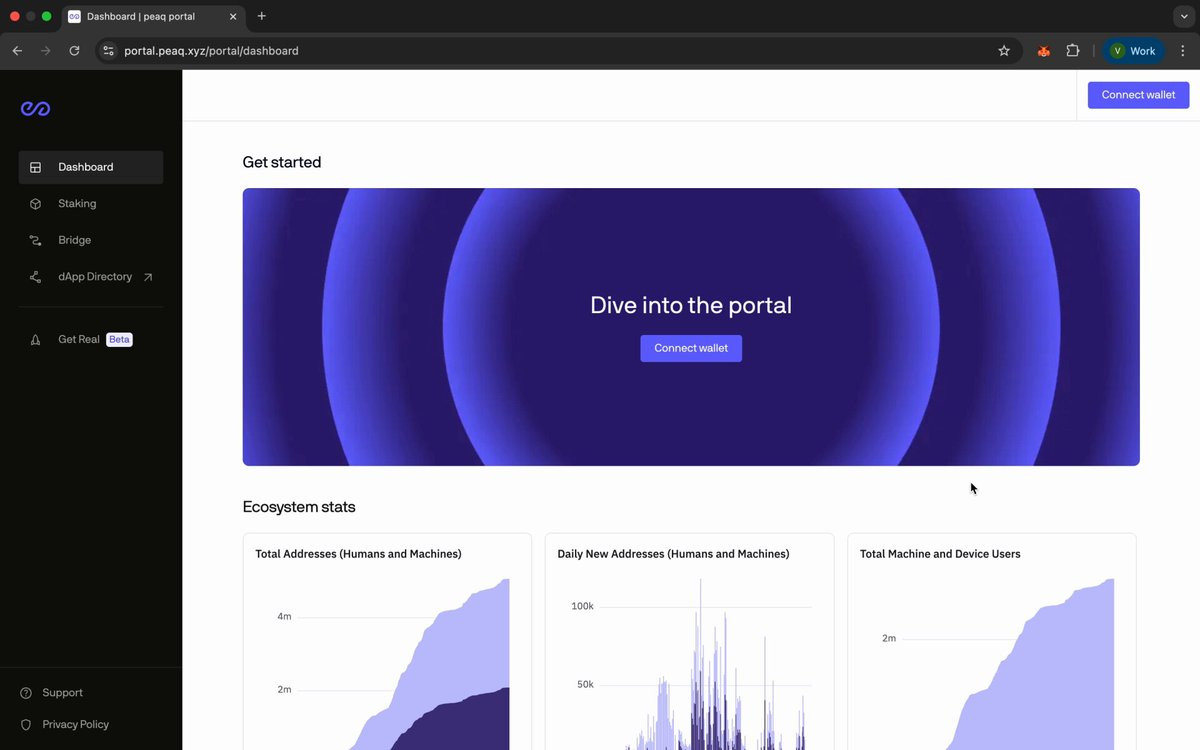Open the Support link
1200x750 pixels.
tap(62, 692)
